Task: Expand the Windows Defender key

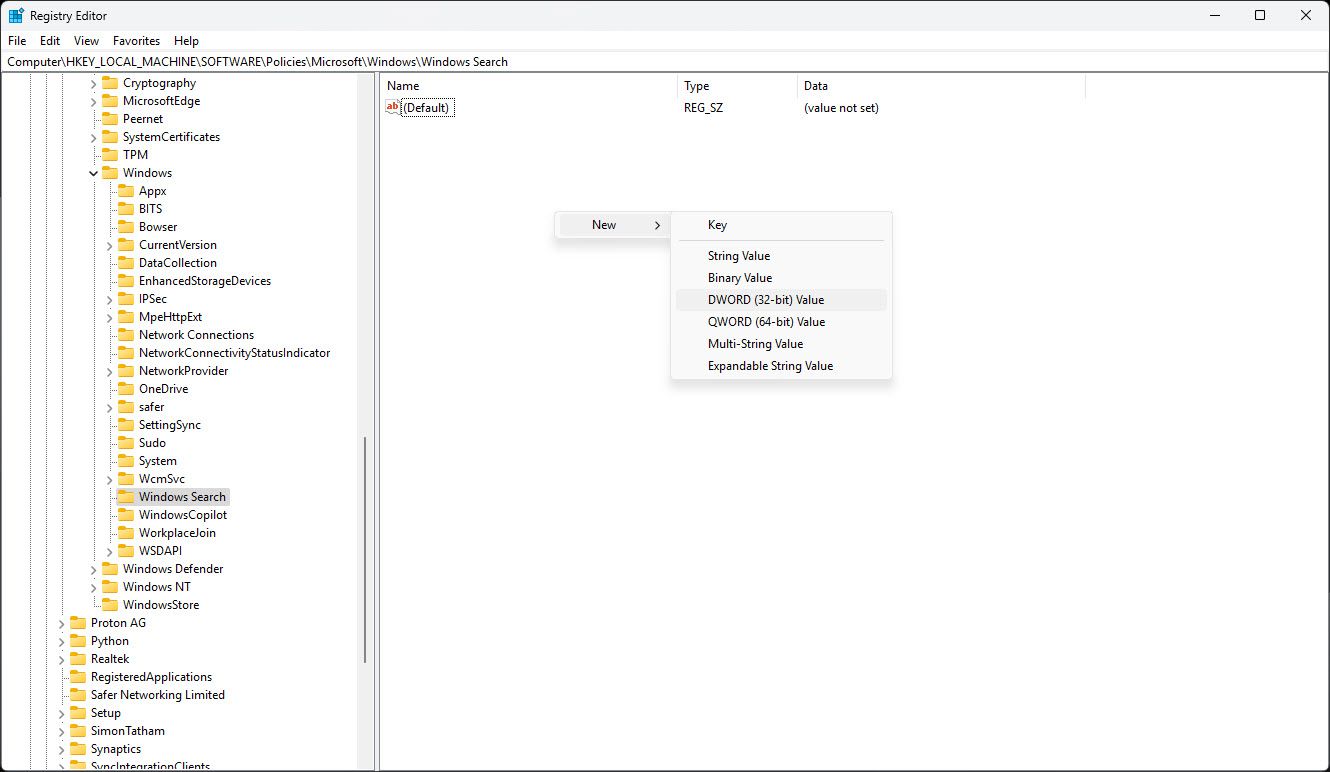Action: pyautogui.click(x=94, y=569)
